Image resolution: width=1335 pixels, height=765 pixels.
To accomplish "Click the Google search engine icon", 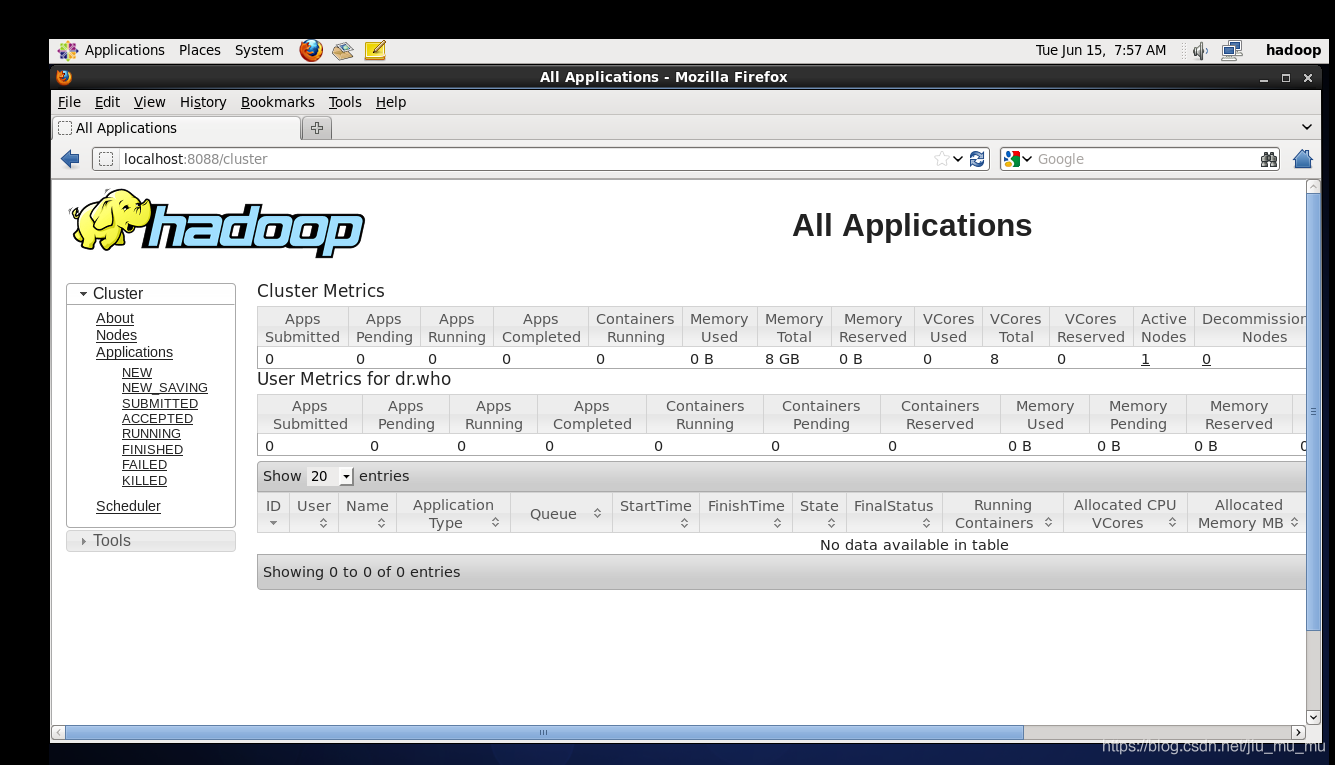I will (1012, 159).
